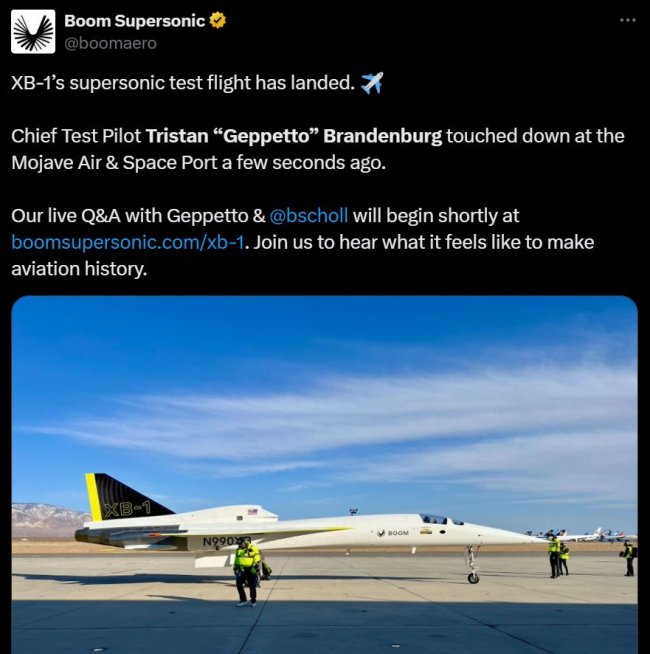Open the Boom Supersonic profile avatar
Viewport: 650px width, 654px height.
[x=33, y=32]
